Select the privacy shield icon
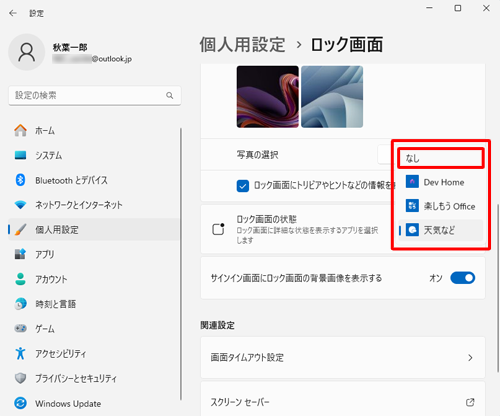 [20, 378]
